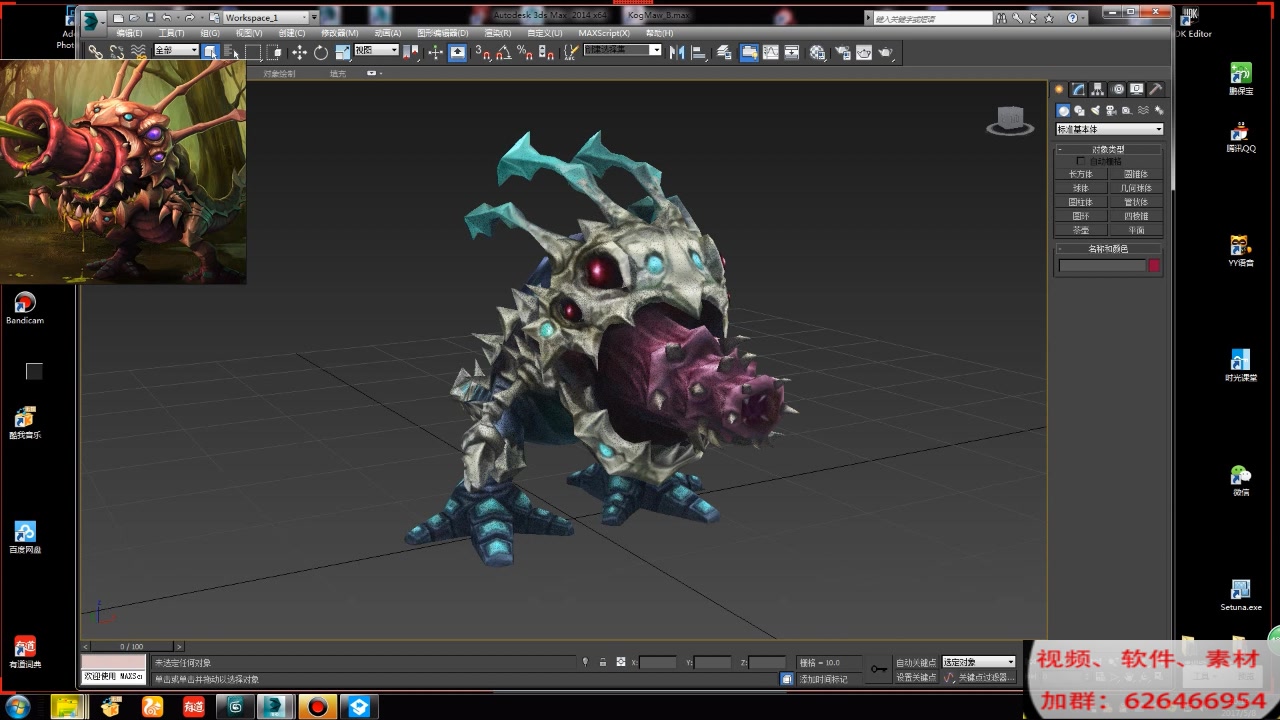Click the object name input field

click(x=1102, y=265)
